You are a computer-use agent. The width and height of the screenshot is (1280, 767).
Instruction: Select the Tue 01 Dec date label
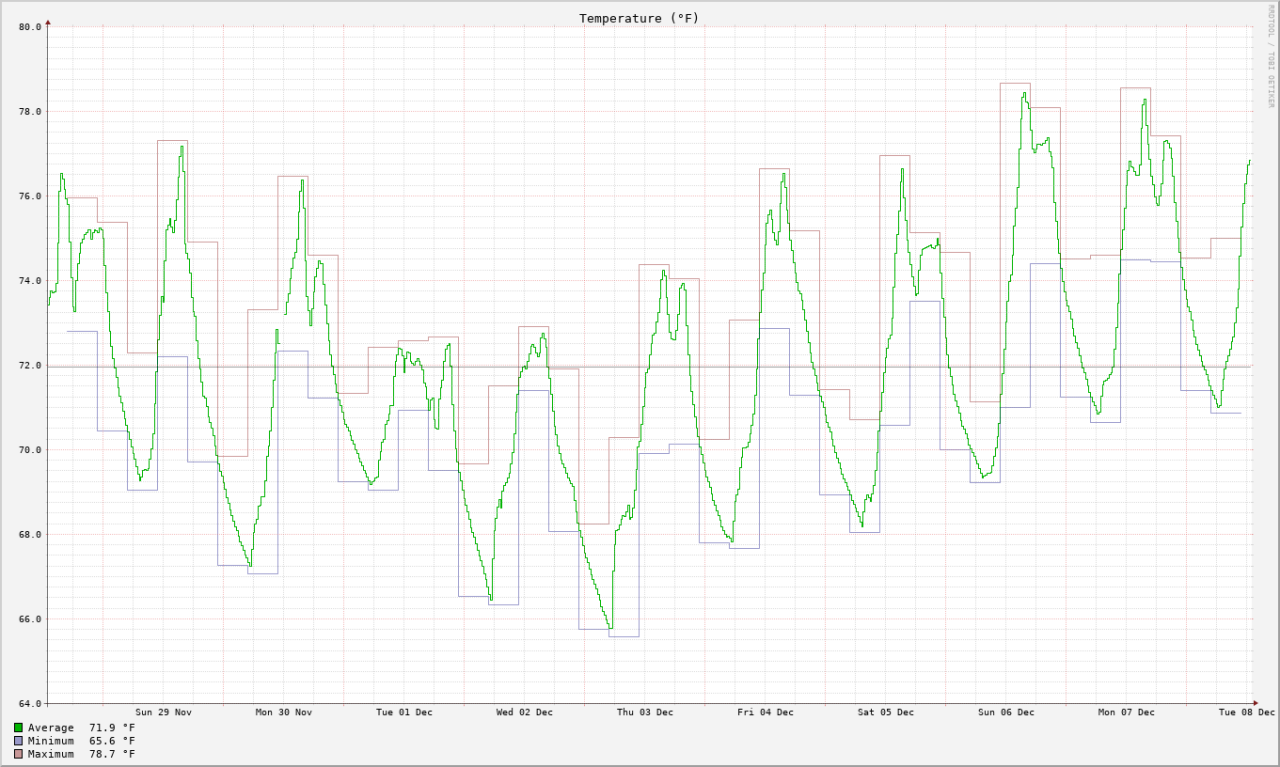click(404, 712)
